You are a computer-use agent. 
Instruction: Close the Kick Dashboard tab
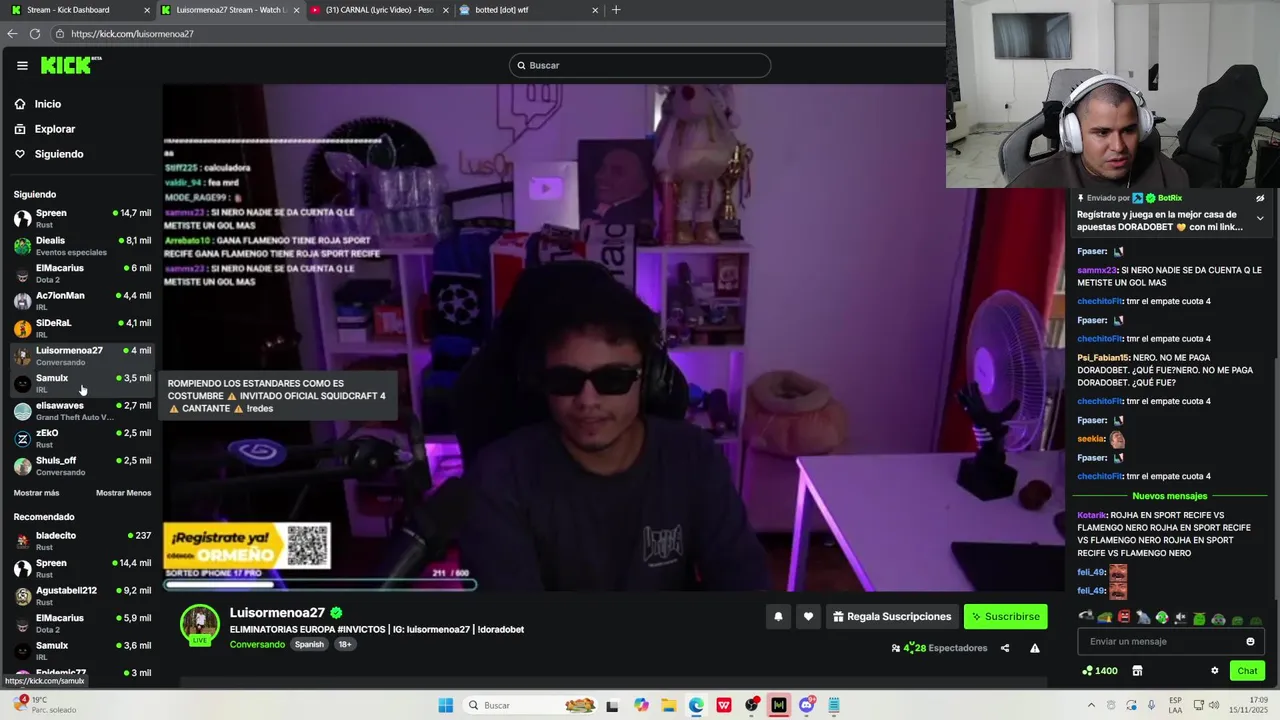click(147, 10)
